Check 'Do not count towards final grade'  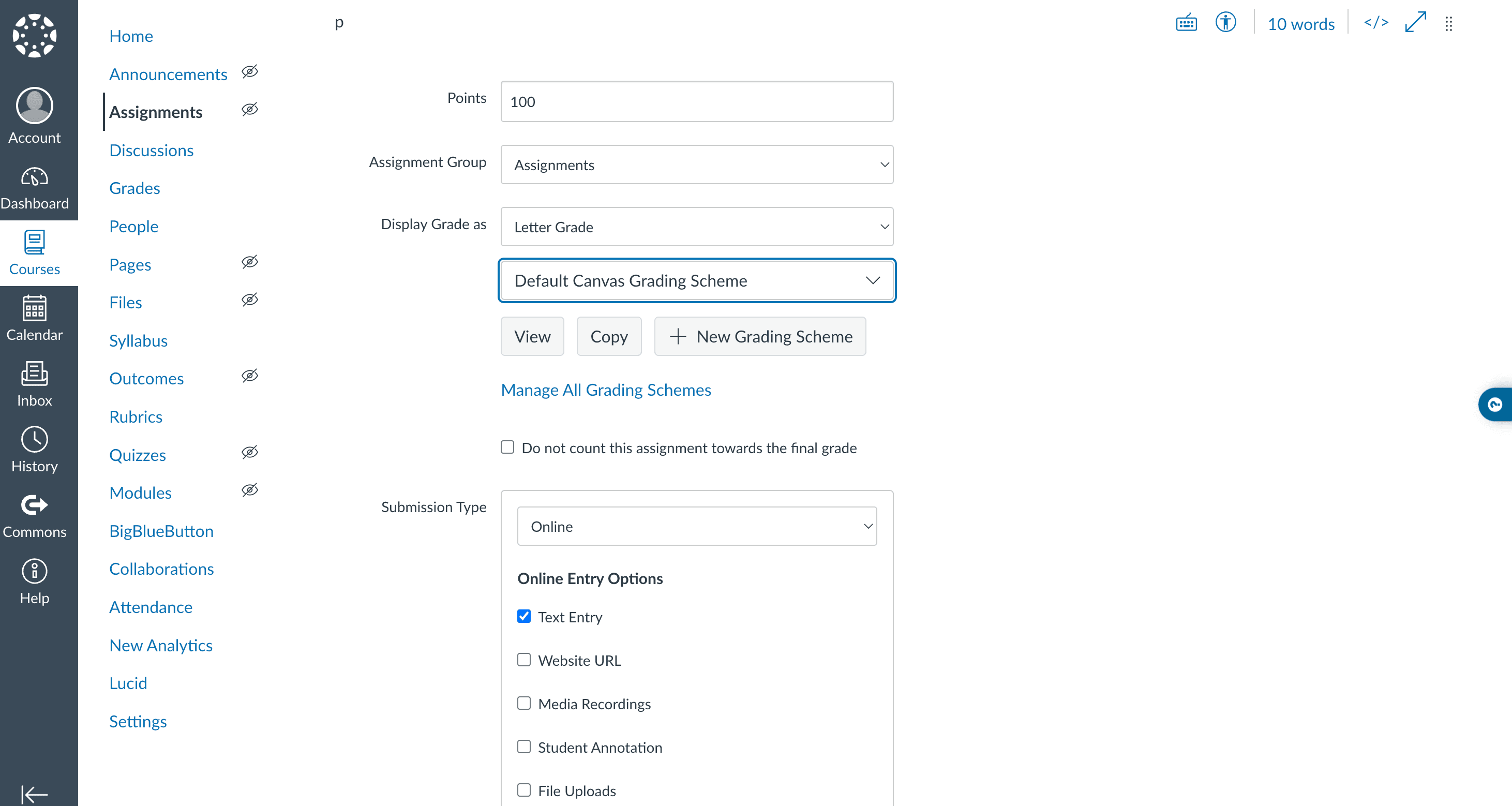click(x=508, y=447)
